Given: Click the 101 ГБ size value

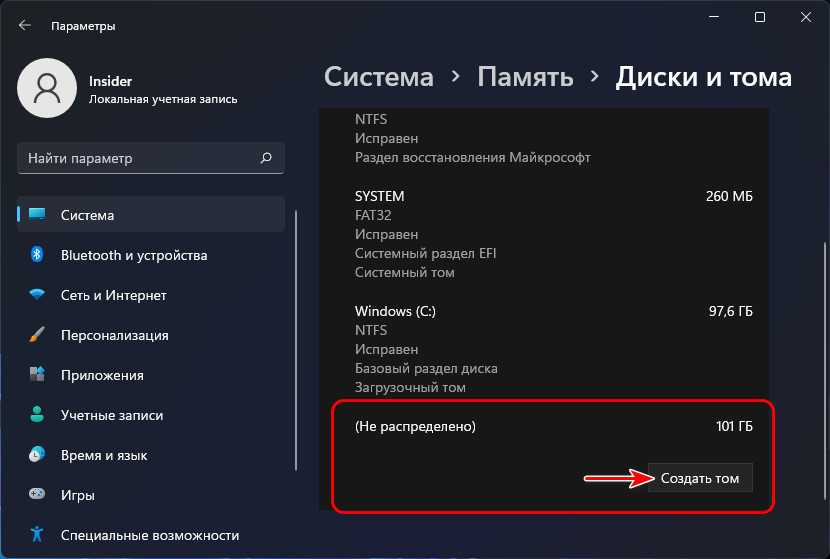Looking at the screenshot, I should (734, 426).
